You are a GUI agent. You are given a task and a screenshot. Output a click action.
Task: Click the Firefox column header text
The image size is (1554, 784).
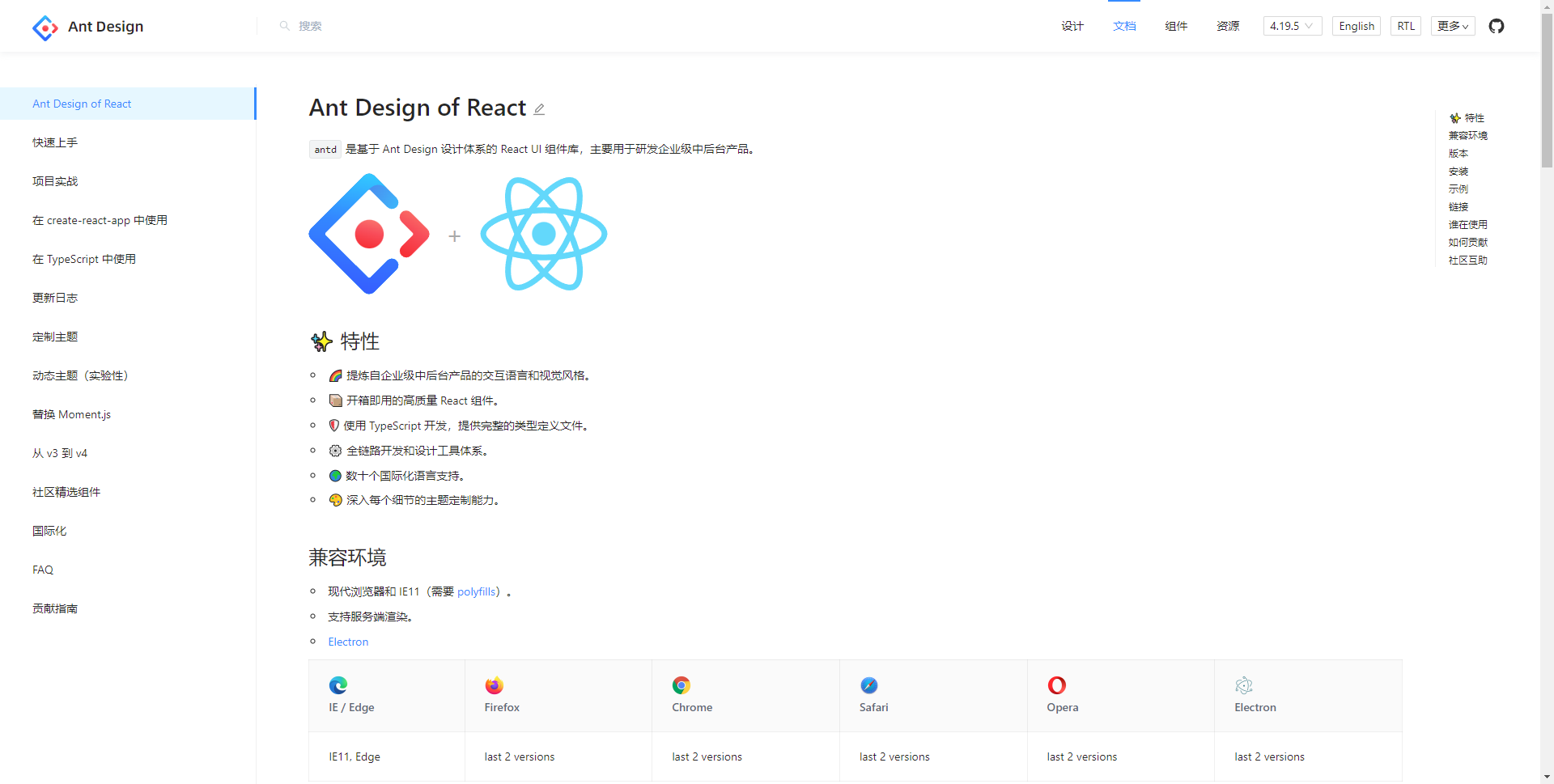tap(502, 707)
